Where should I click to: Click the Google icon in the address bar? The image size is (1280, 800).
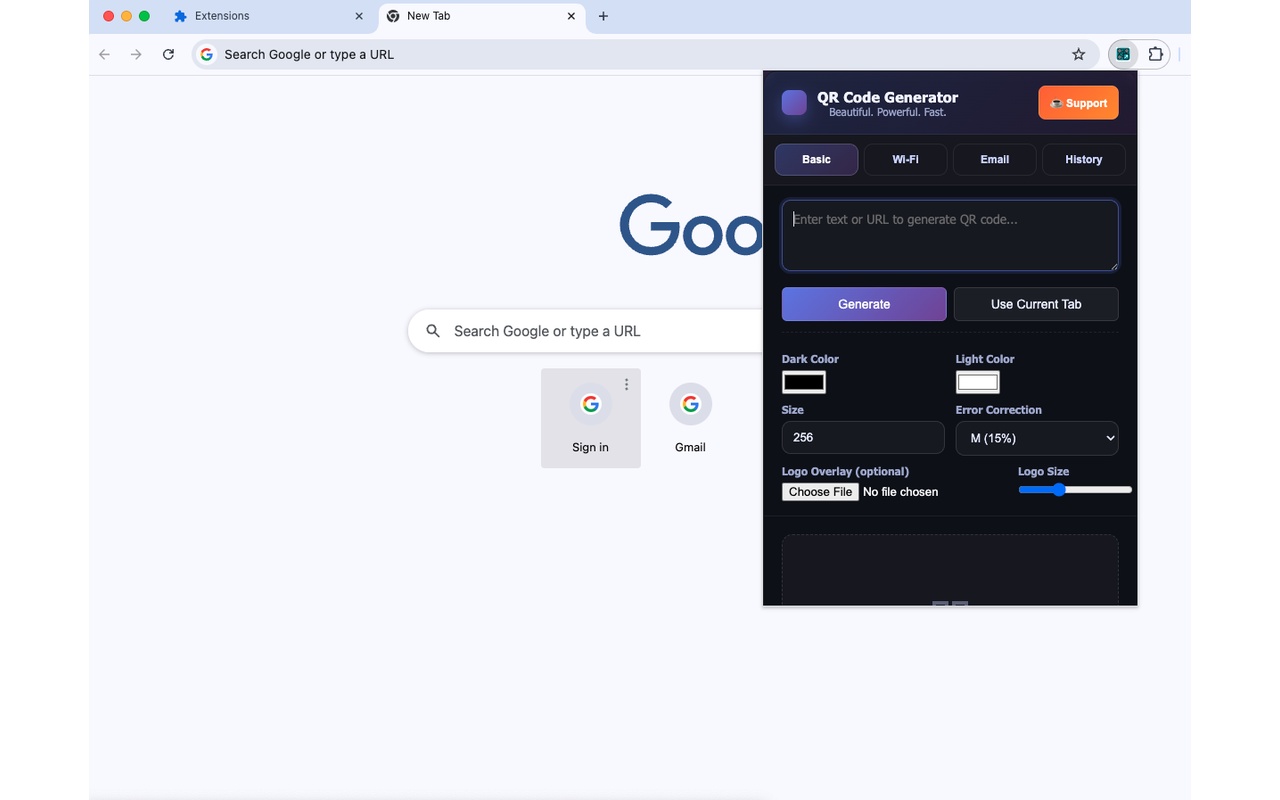[207, 54]
